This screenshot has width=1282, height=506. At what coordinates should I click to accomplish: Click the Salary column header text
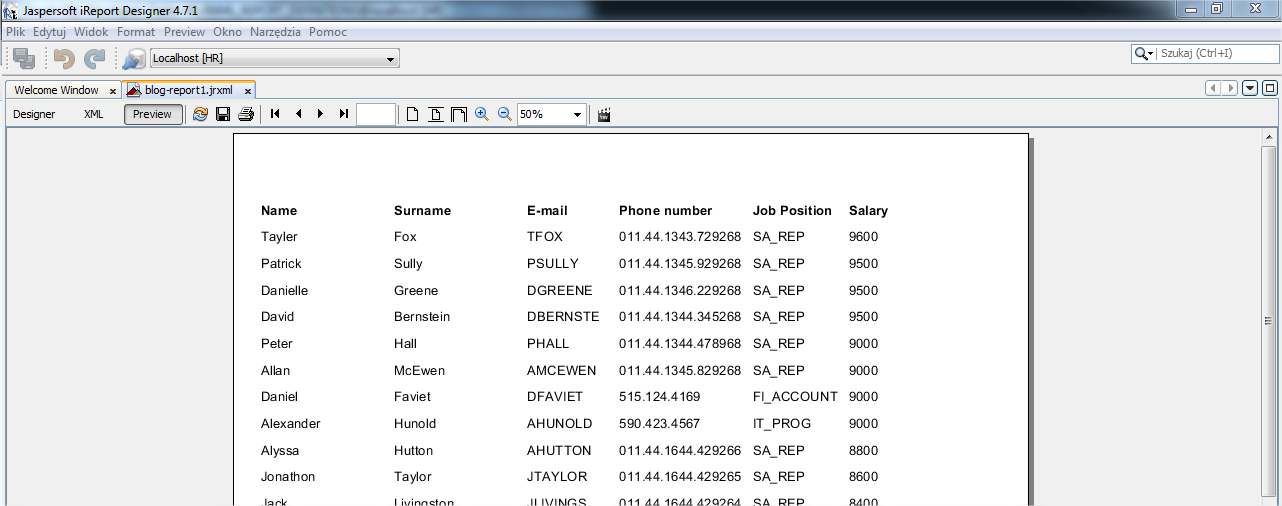coord(868,211)
